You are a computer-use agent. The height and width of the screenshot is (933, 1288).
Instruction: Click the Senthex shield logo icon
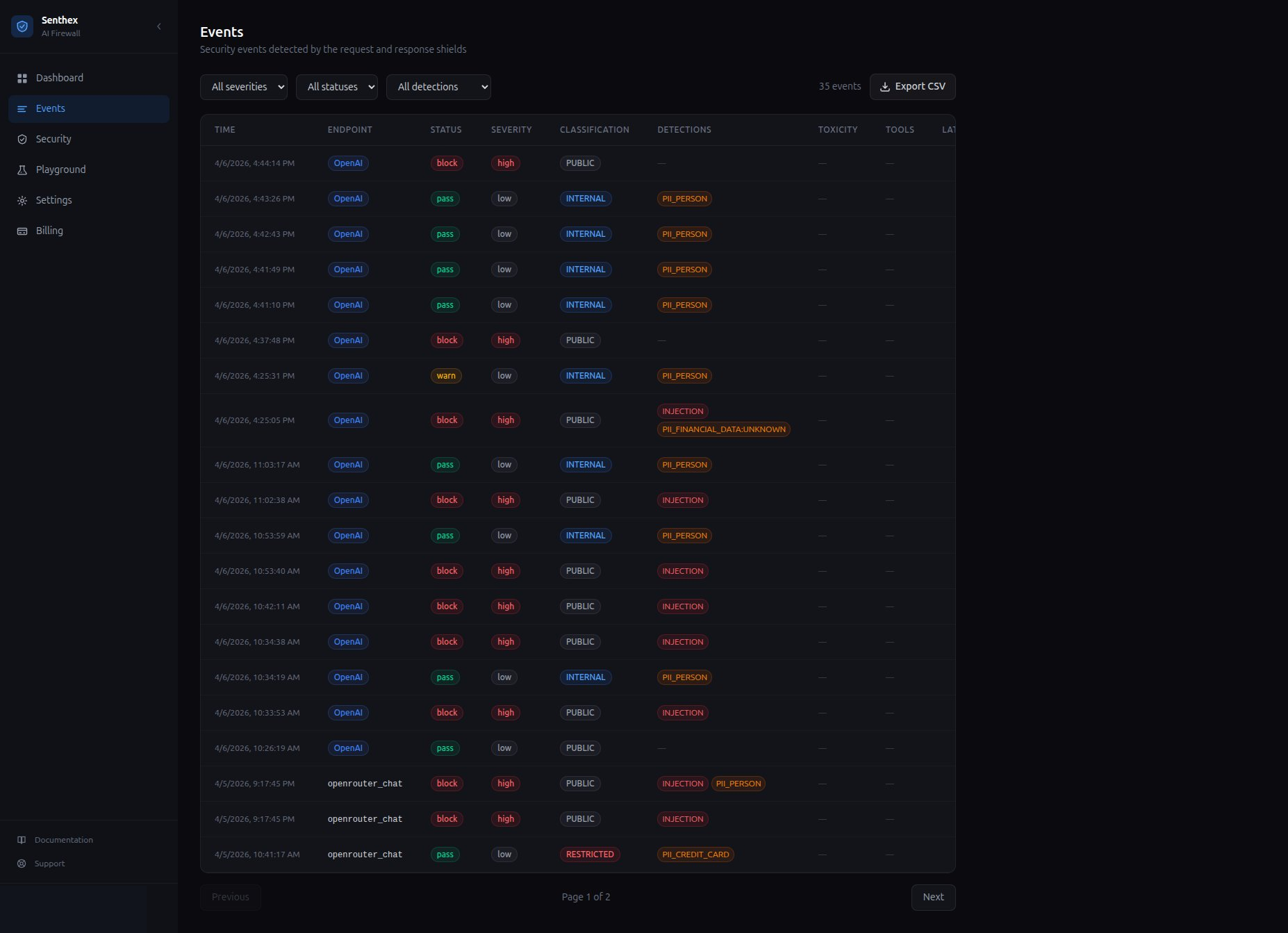point(22,26)
